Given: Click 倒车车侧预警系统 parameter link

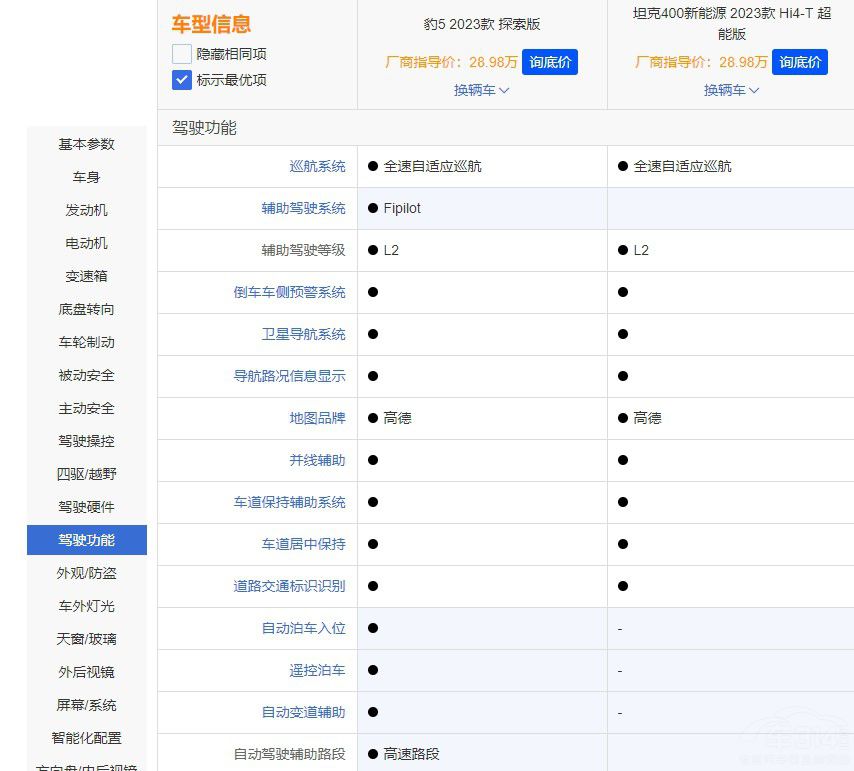Looking at the screenshot, I should click(289, 292).
